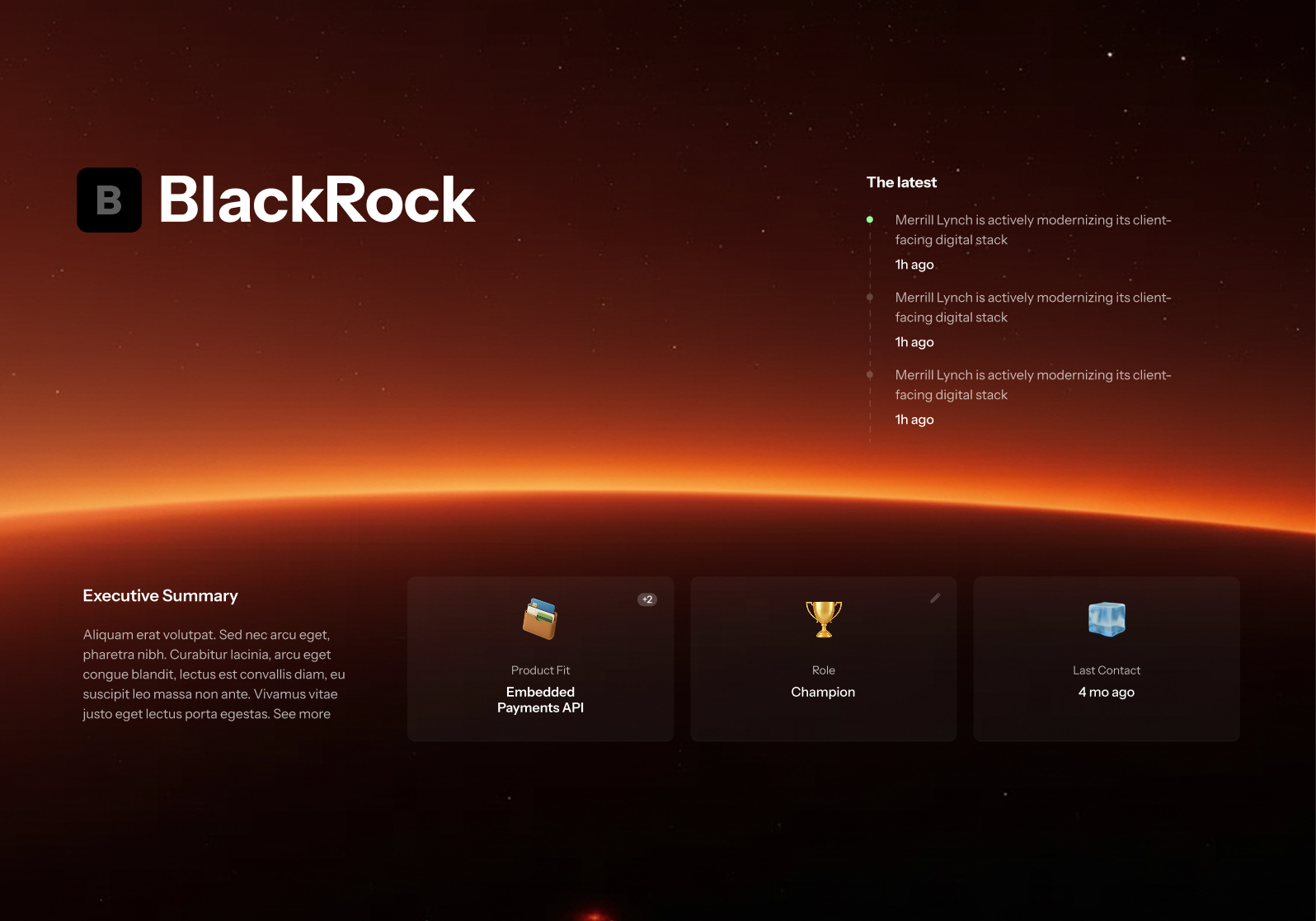The height and width of the screenshot is (921, 1316).
Task: Select the "Embedded Payments API" value
Action: pos(540,700)
